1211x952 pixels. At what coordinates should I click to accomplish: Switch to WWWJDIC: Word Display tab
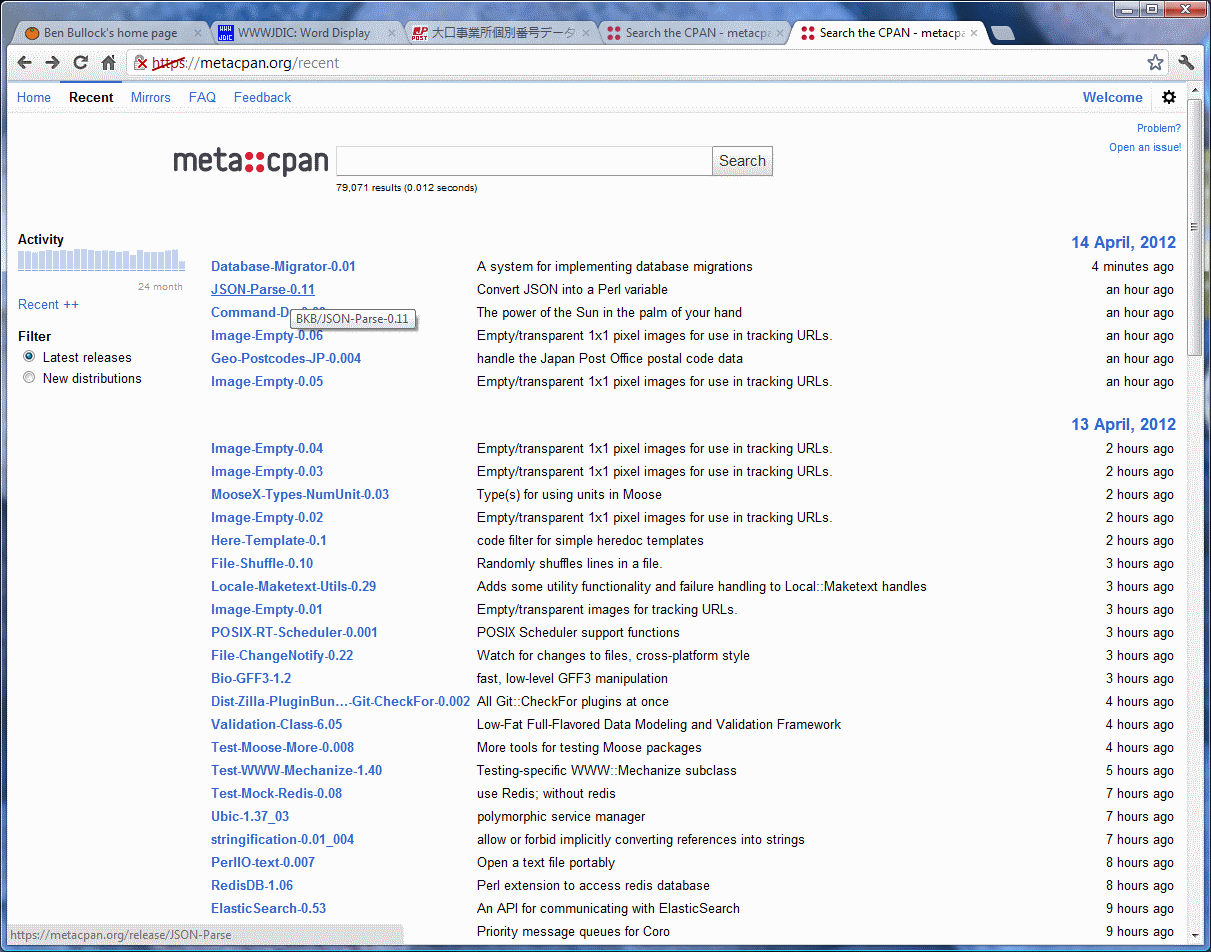304,33
